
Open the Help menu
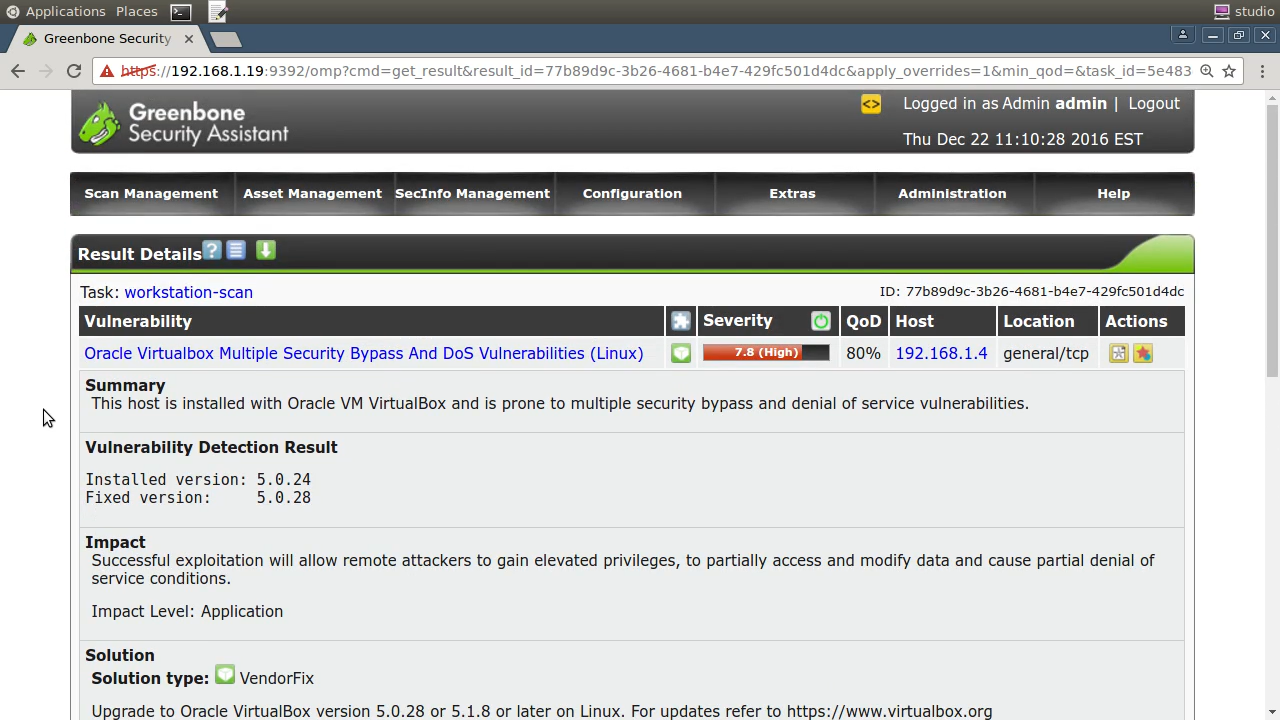click(x=1113, y=194)
